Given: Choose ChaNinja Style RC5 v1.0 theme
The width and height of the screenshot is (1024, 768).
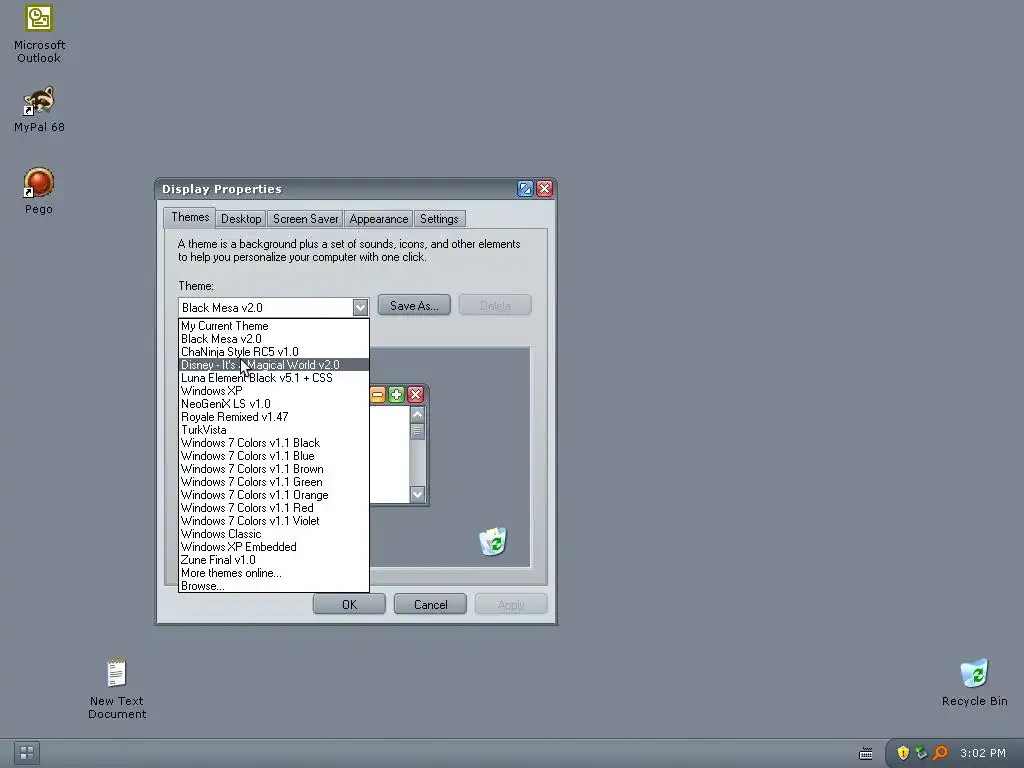Looking at the screenshot, I should [274, 352].
